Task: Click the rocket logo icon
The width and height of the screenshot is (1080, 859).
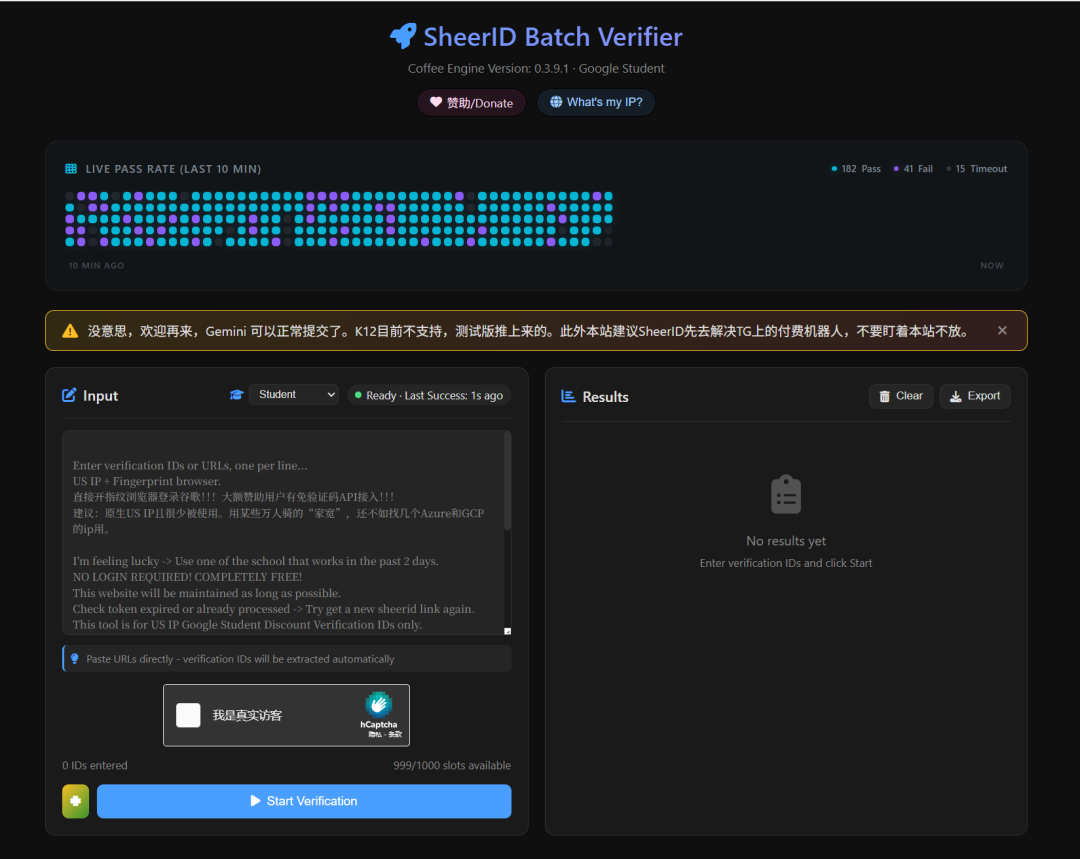Action: (x=403, y=37)
